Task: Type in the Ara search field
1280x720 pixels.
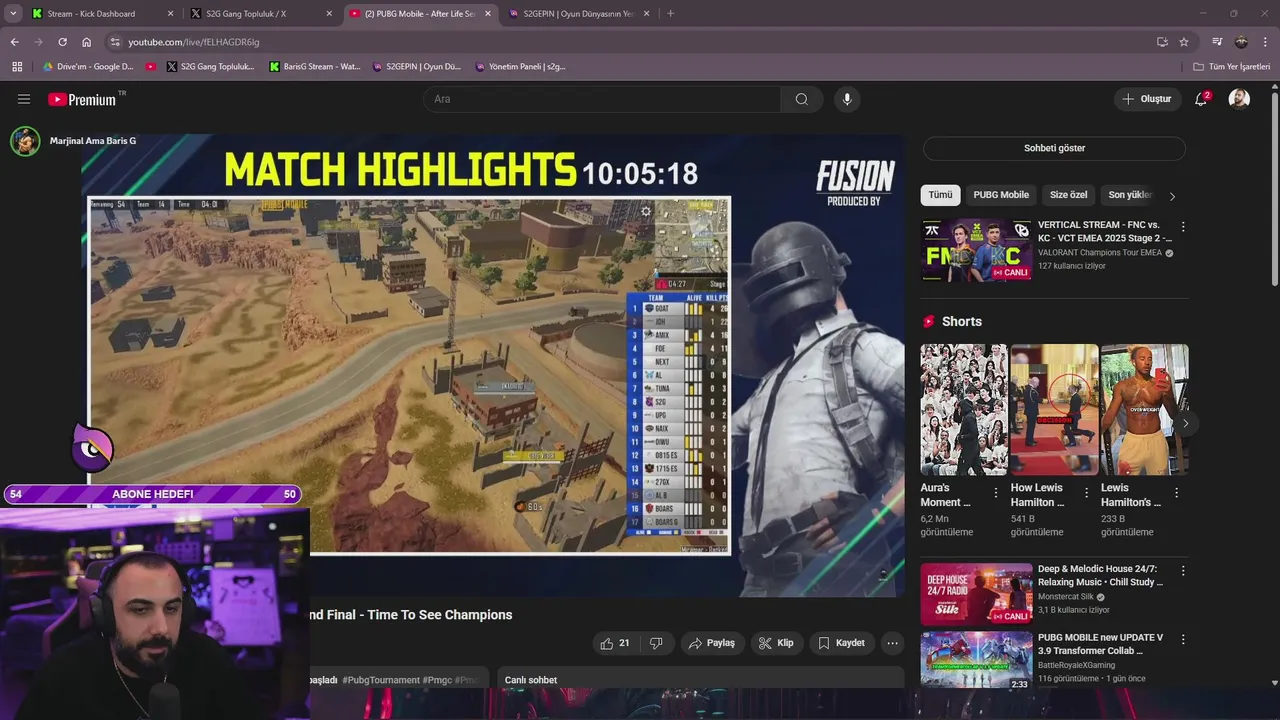Action: [x=602, y=99]
